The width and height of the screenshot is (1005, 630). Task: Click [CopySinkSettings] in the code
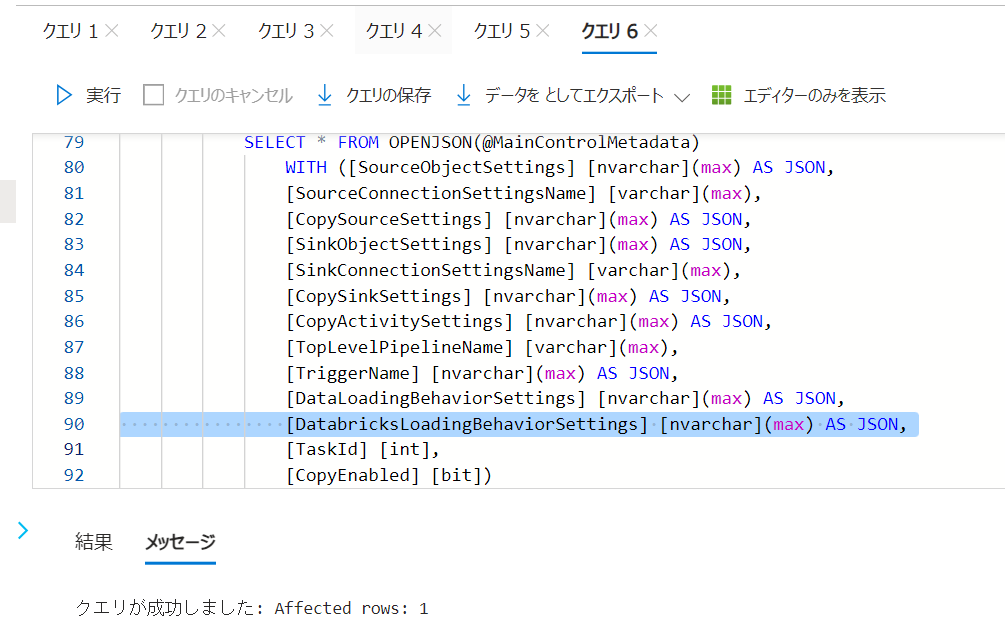(x=379, y=296)
